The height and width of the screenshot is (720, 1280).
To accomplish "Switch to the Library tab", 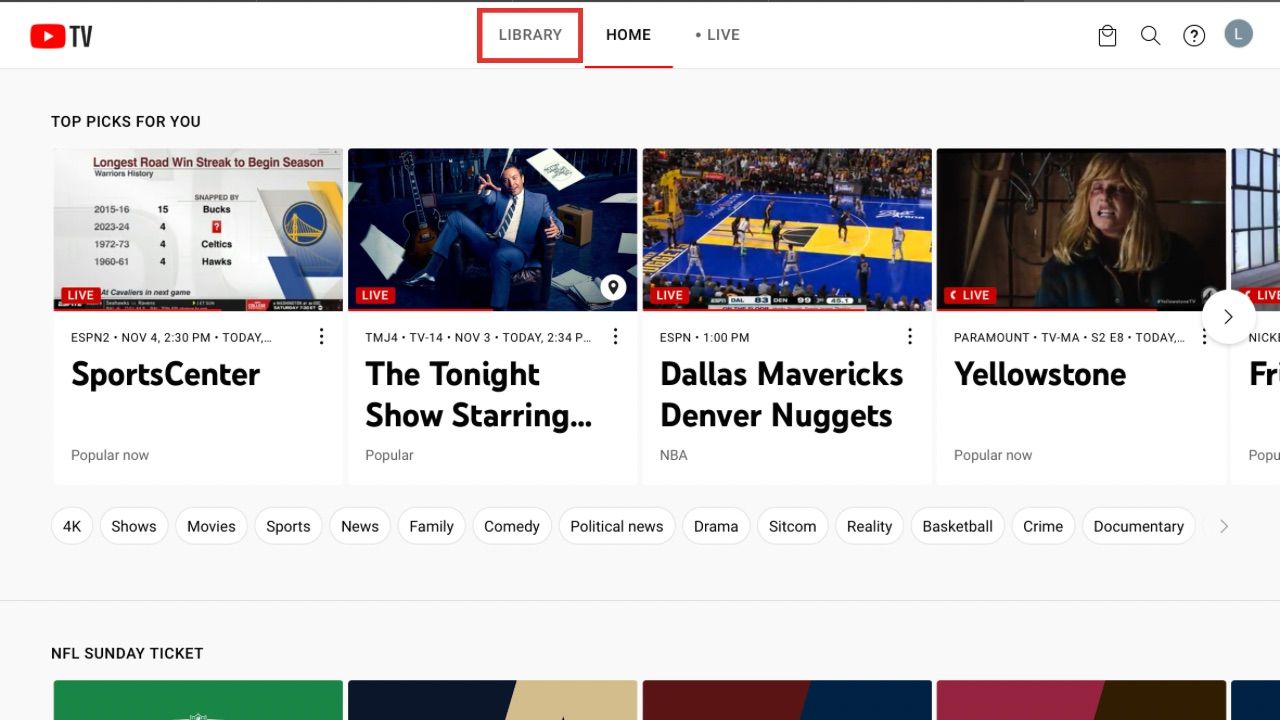I will pyautogui.click(x=529, y=34).
